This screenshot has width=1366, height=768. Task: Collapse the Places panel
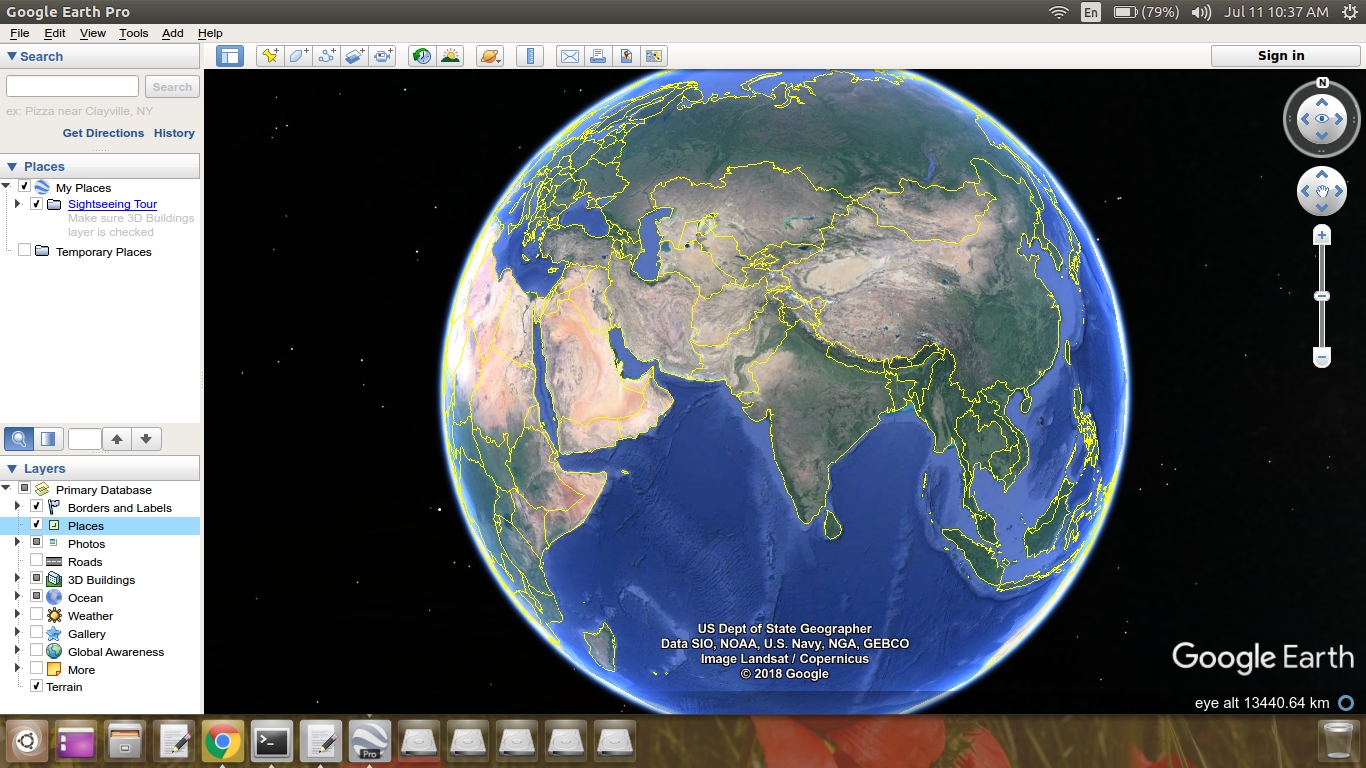point(12,167)
